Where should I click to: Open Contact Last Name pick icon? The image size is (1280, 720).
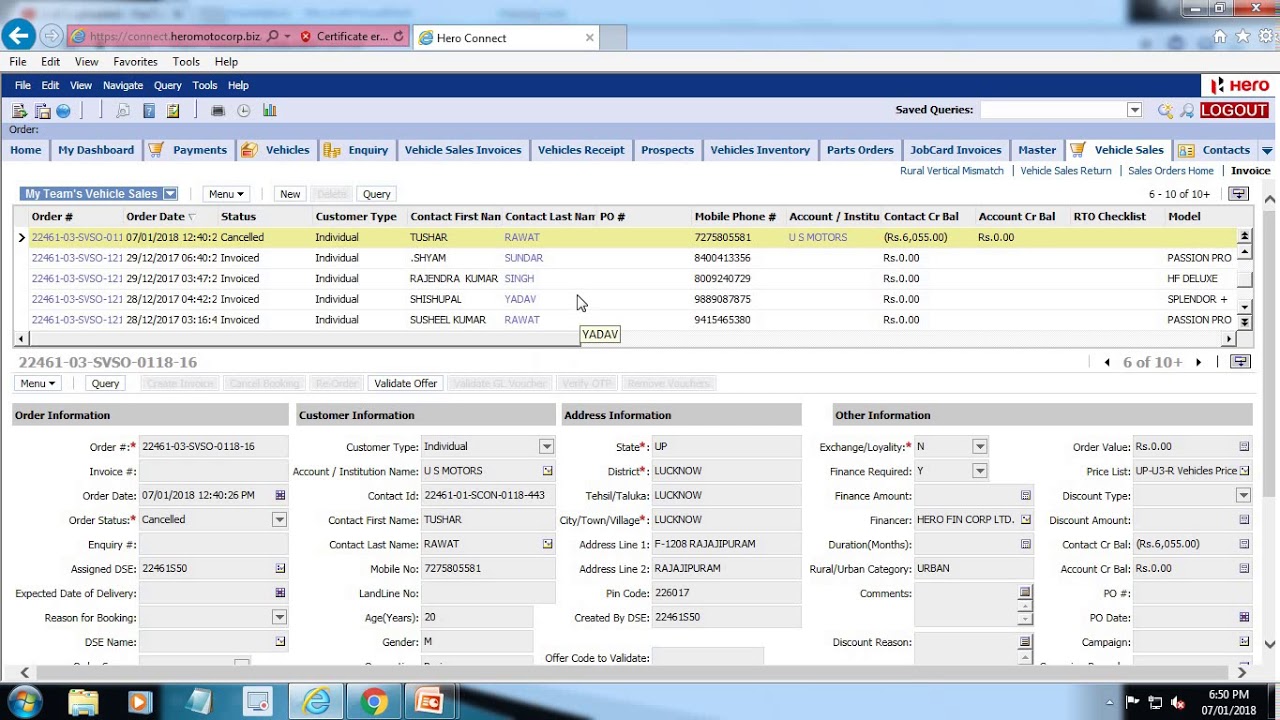tap(547, 544)
